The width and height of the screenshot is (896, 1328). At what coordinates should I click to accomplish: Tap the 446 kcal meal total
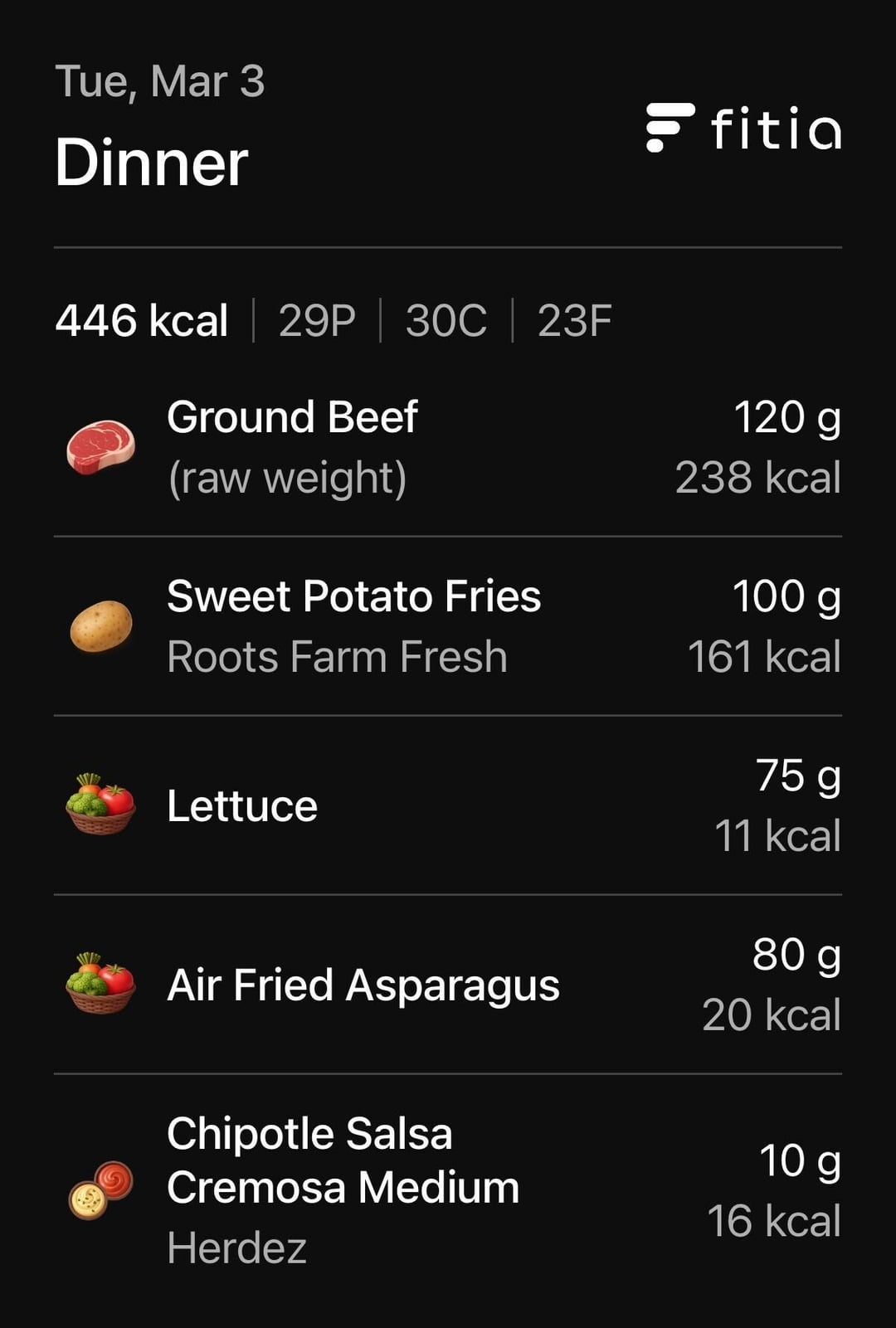pos(142,321)
